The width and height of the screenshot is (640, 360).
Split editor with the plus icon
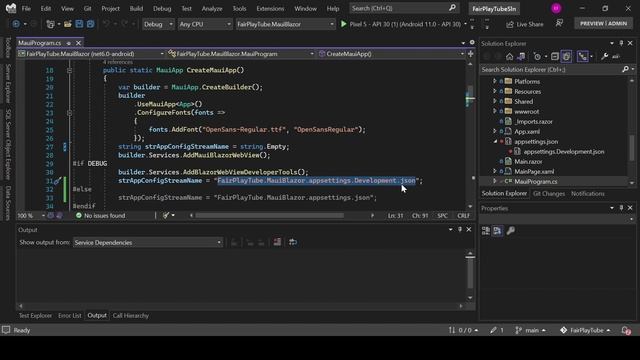471,54
